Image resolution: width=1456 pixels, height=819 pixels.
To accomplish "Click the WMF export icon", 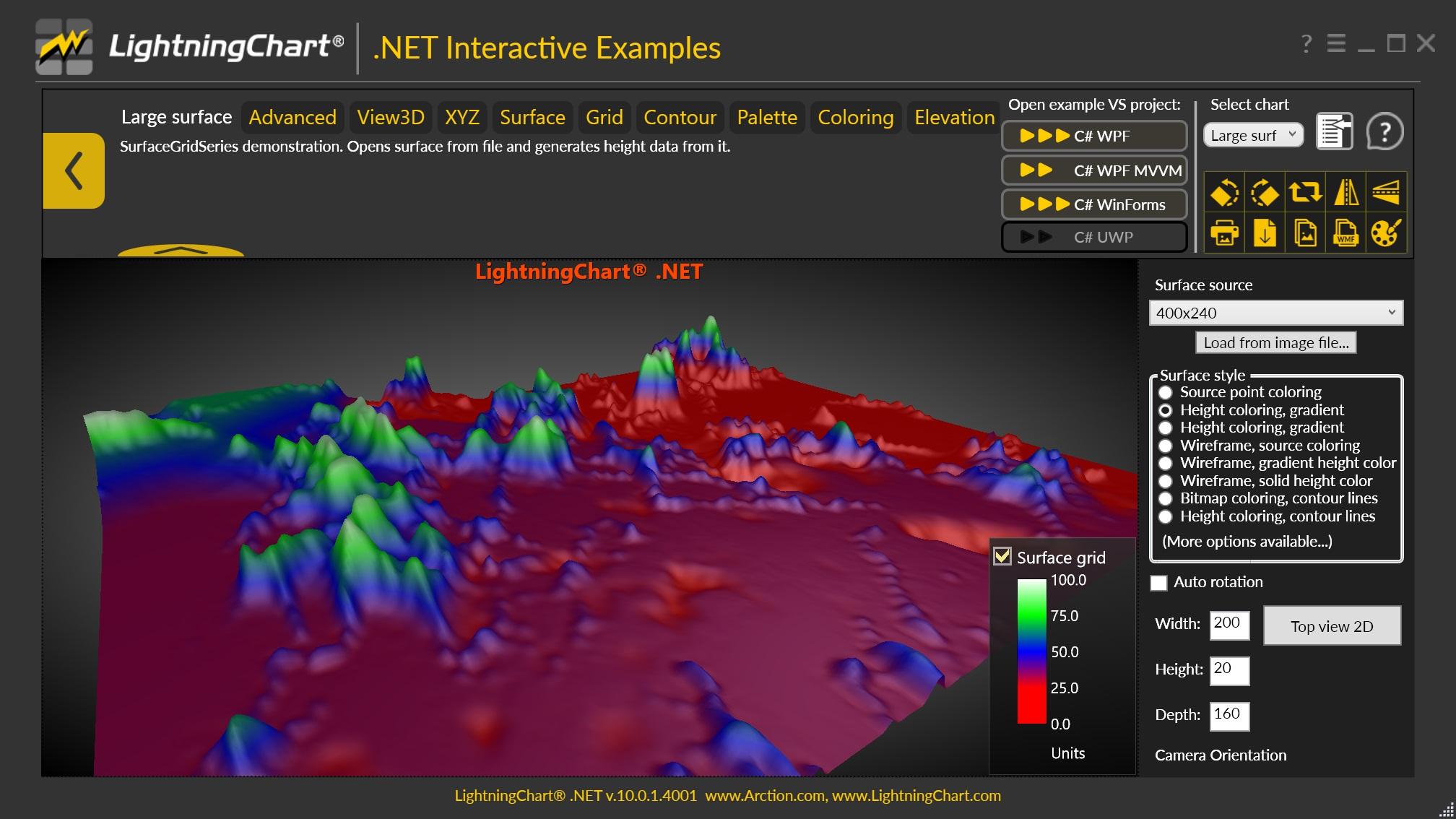I will 1347,233.
